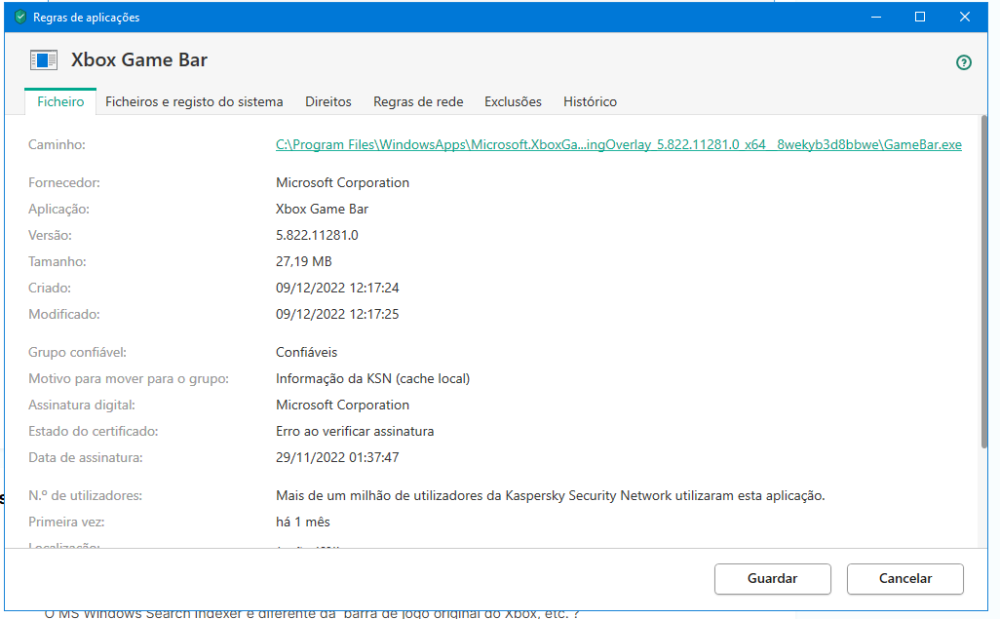The height and width of the screenshot is (619, 1000).
Task: View the Histórico tab
Action: (x=590, y=101)
